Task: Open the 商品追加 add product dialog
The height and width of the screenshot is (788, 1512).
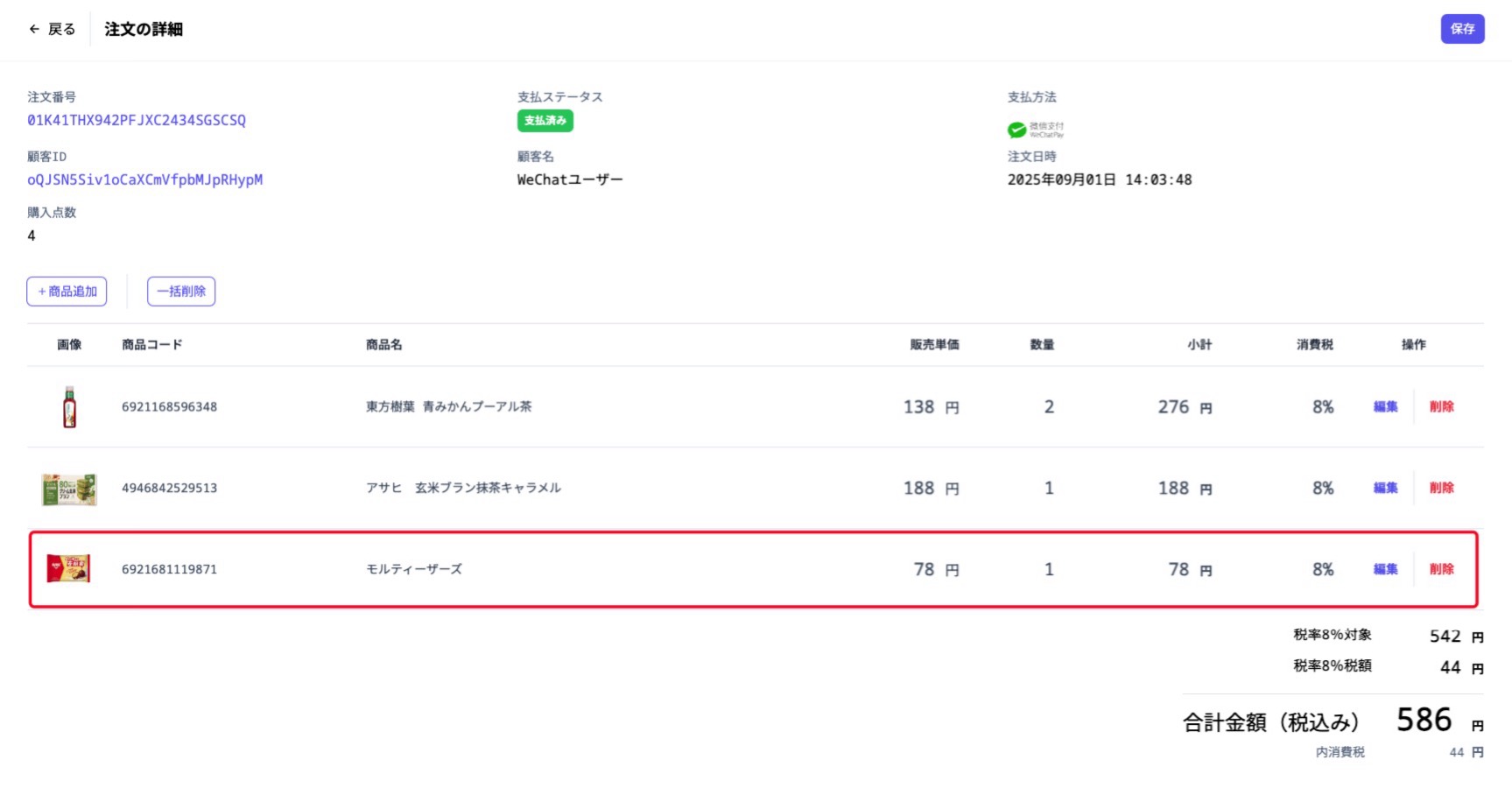Action: pyautogui.click(x=67, y=291)
